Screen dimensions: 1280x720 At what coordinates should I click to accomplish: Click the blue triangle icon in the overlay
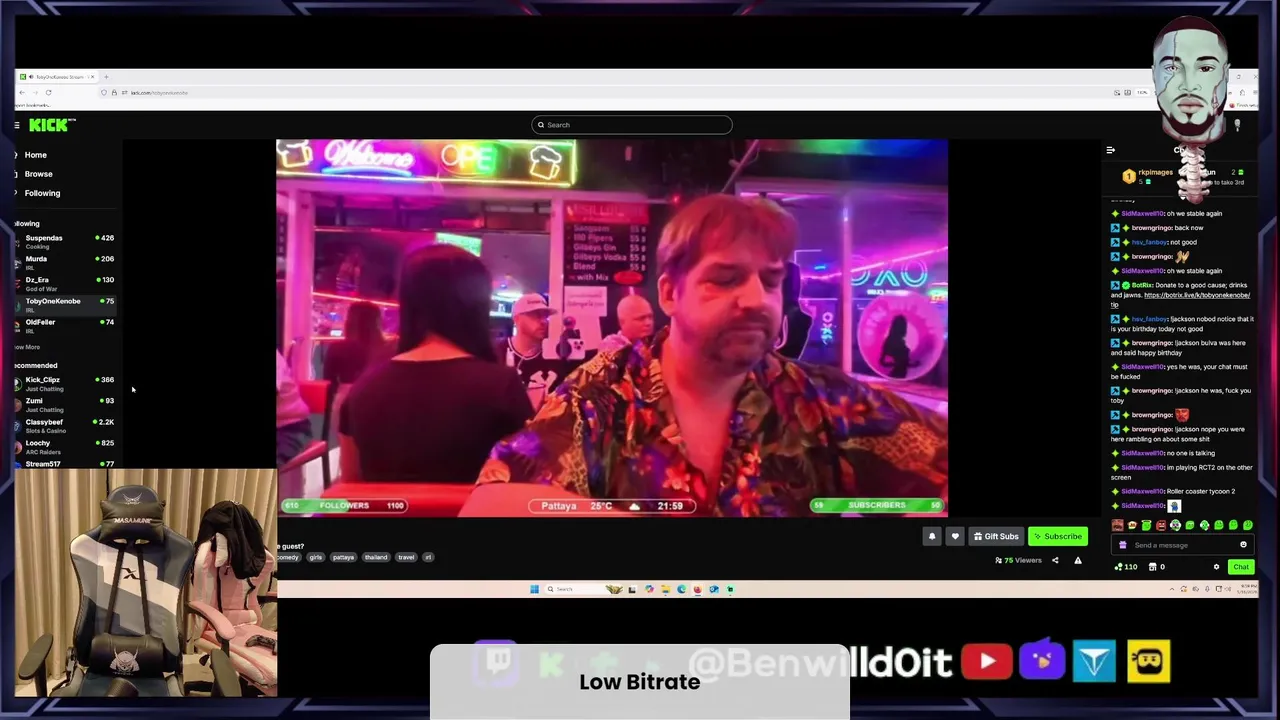[x=1094, y=661]
